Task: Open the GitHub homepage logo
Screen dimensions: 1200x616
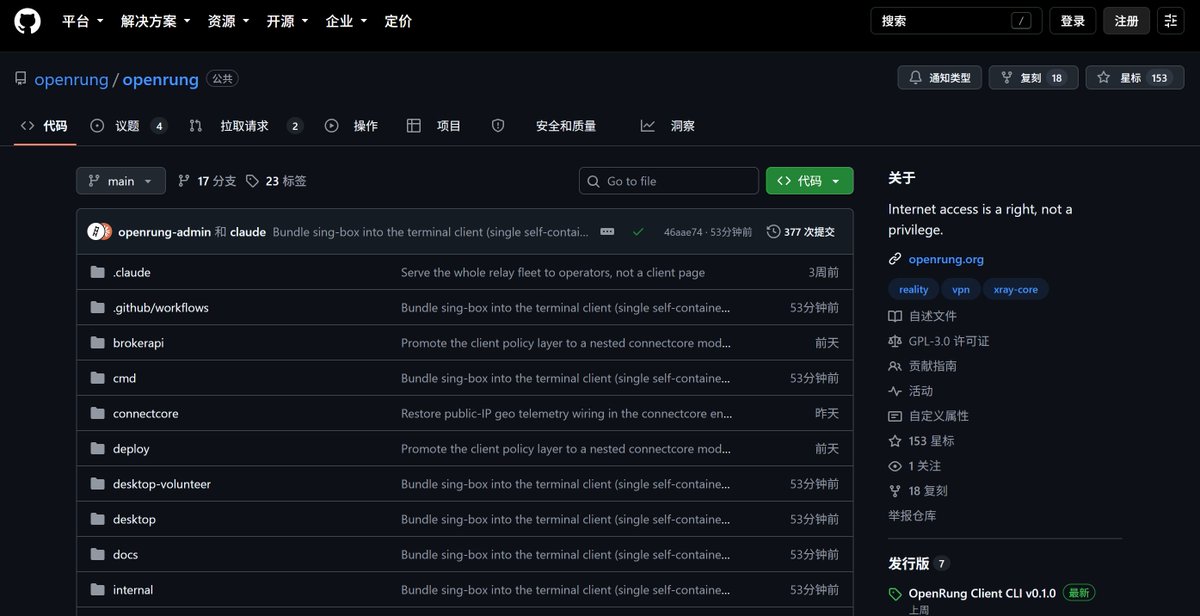Action: coord(28,21)
